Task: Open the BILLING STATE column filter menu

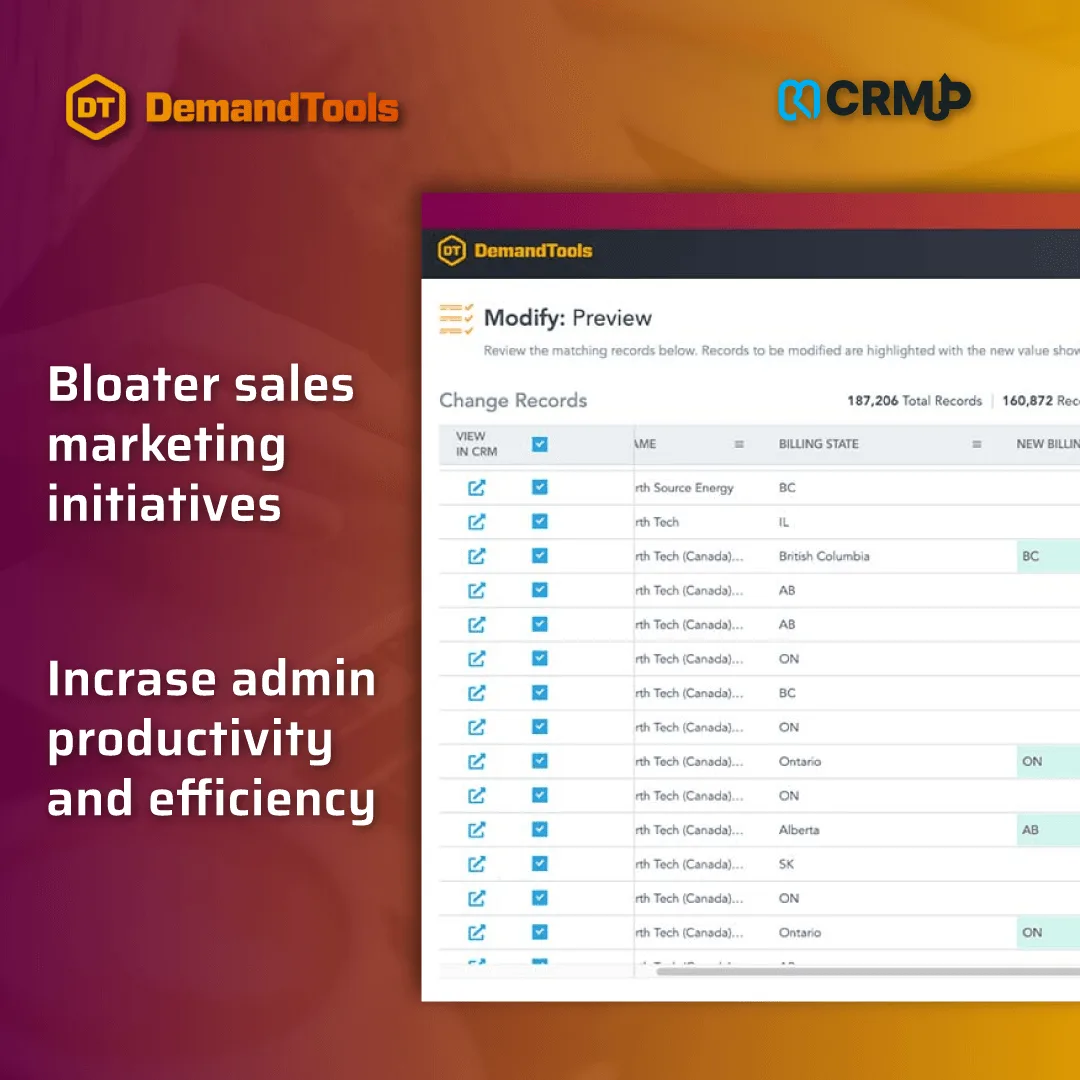Action: (x=977, y=444)
